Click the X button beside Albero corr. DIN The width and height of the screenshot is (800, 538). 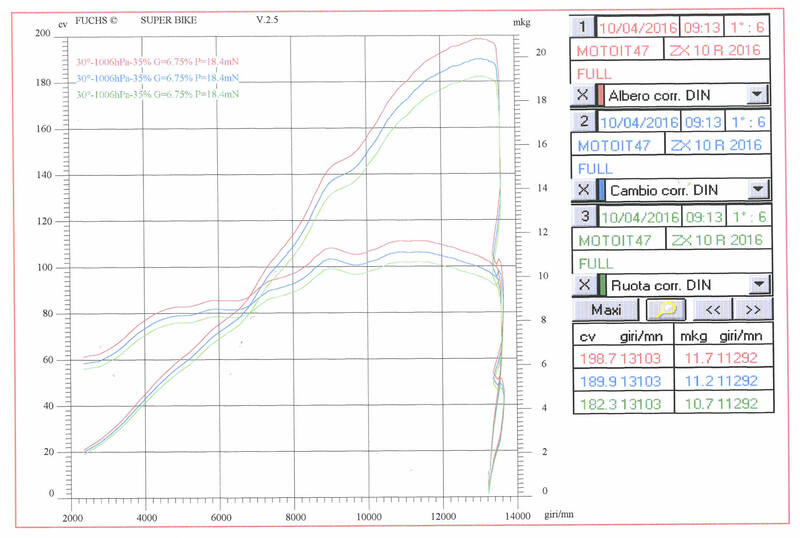(582, 94)
